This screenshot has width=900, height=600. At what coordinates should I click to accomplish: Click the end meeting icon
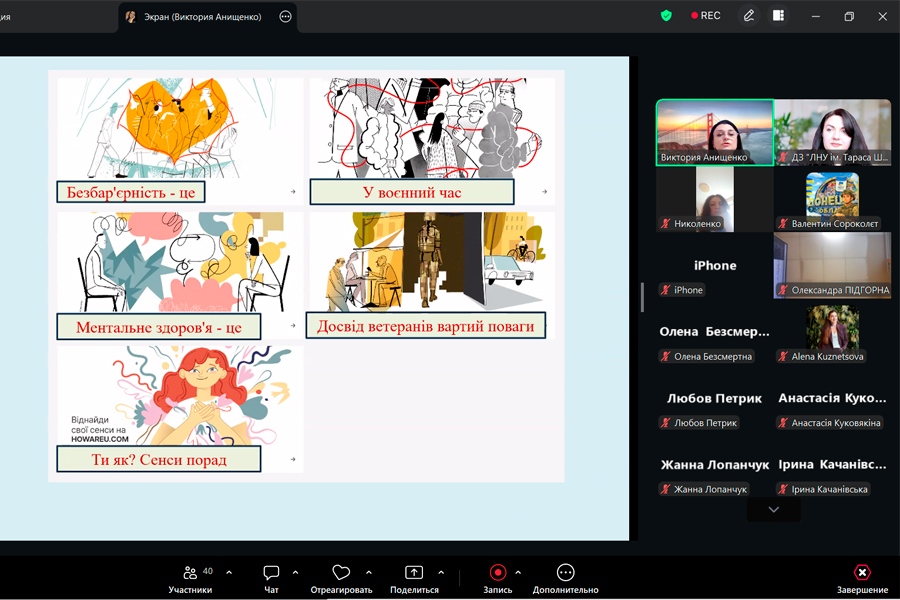pos(862,572)
